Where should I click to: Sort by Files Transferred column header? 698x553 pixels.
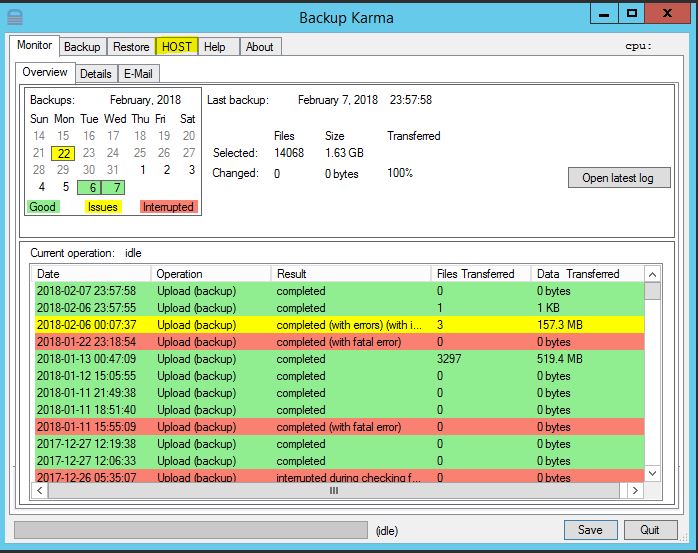(x=481, y=274)
